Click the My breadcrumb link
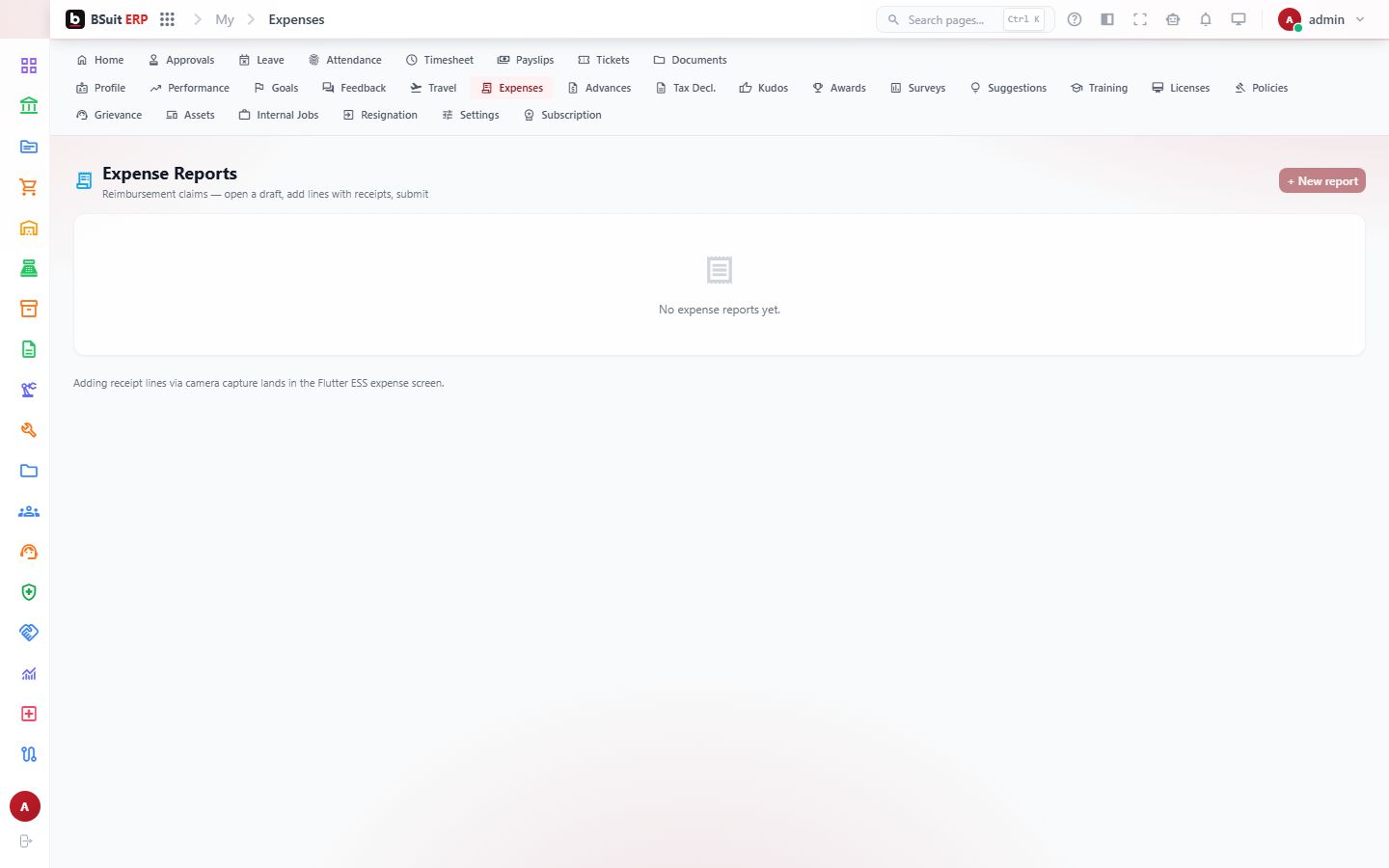 pos(225,19)
